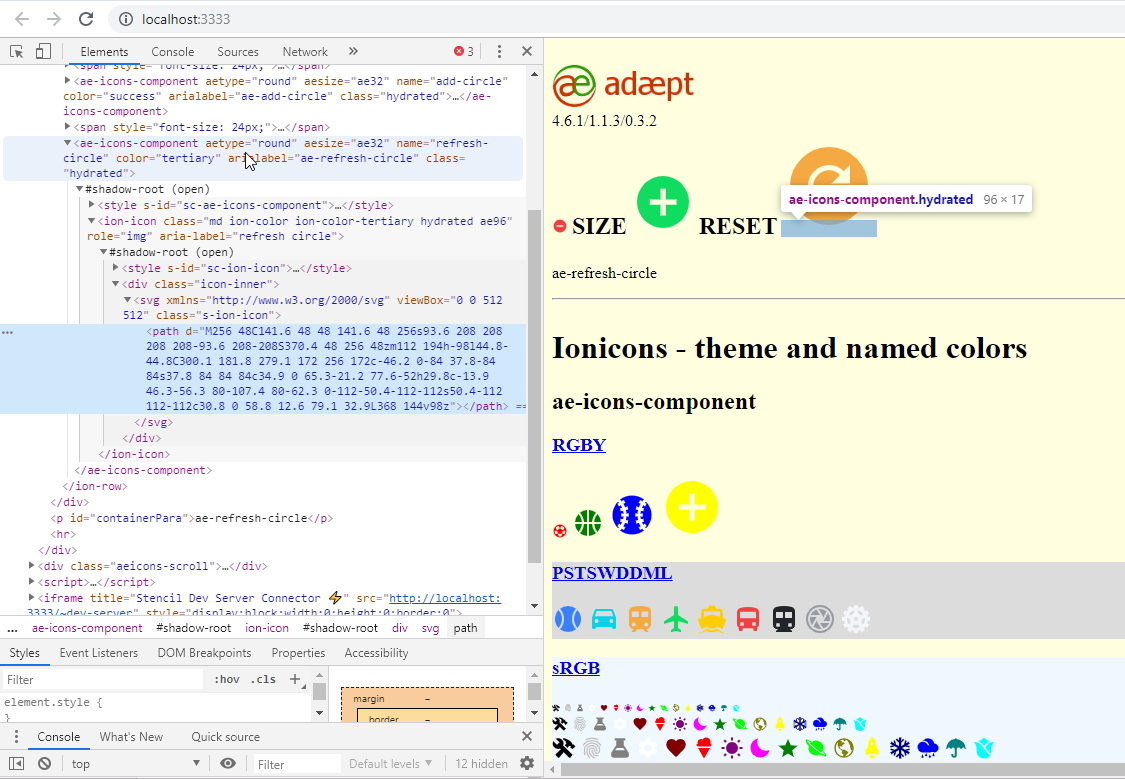
Task: Click the red error count badge in DevTools
Action: tap(466, 51)
